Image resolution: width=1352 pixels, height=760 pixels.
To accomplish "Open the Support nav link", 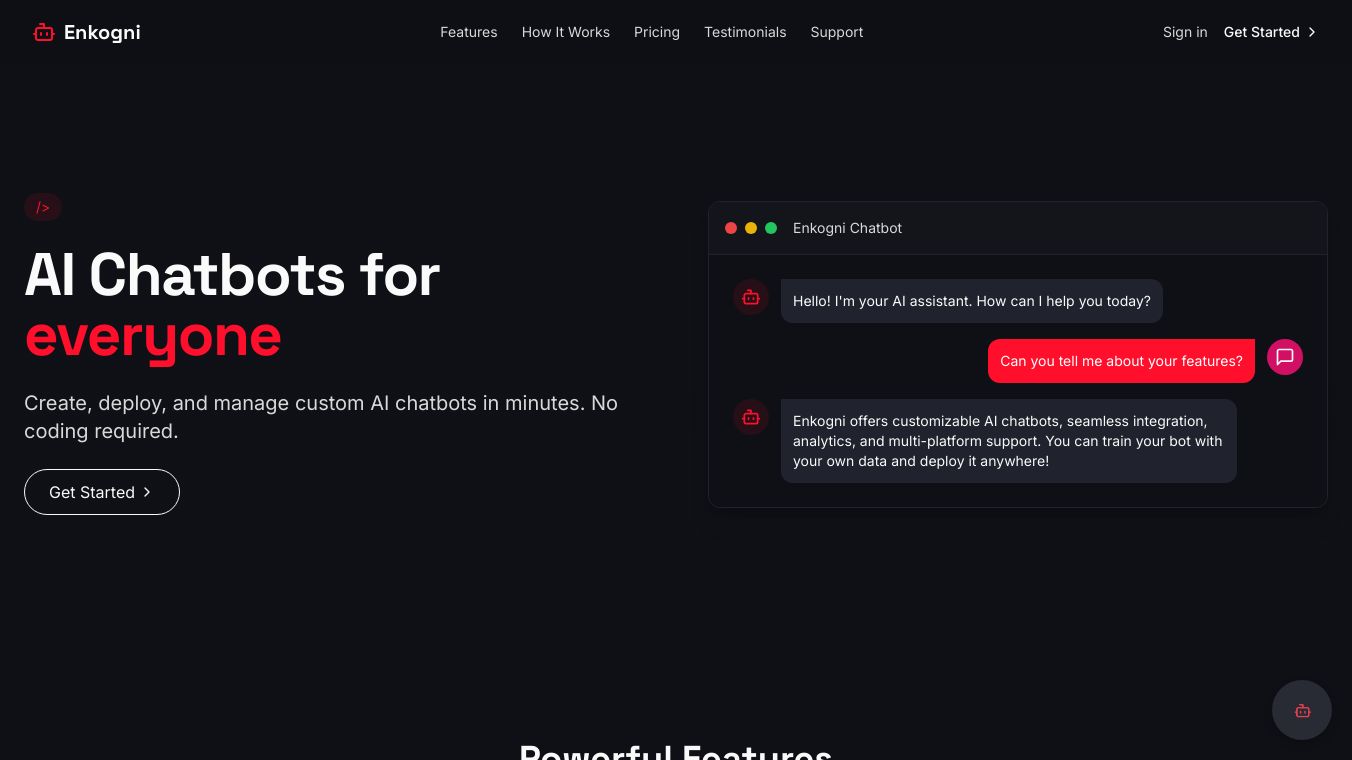I will tap(836, 32).
